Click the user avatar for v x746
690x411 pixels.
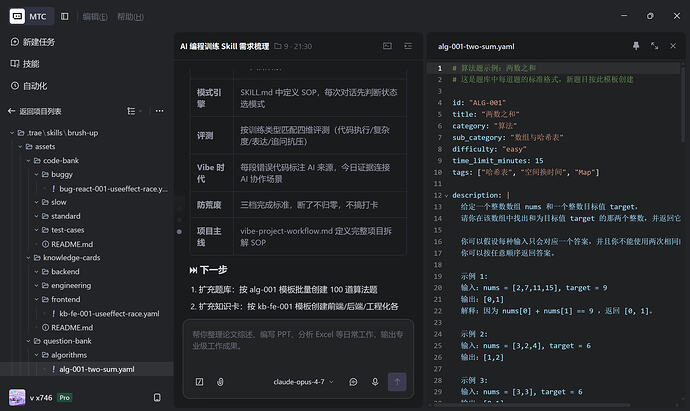17,397
